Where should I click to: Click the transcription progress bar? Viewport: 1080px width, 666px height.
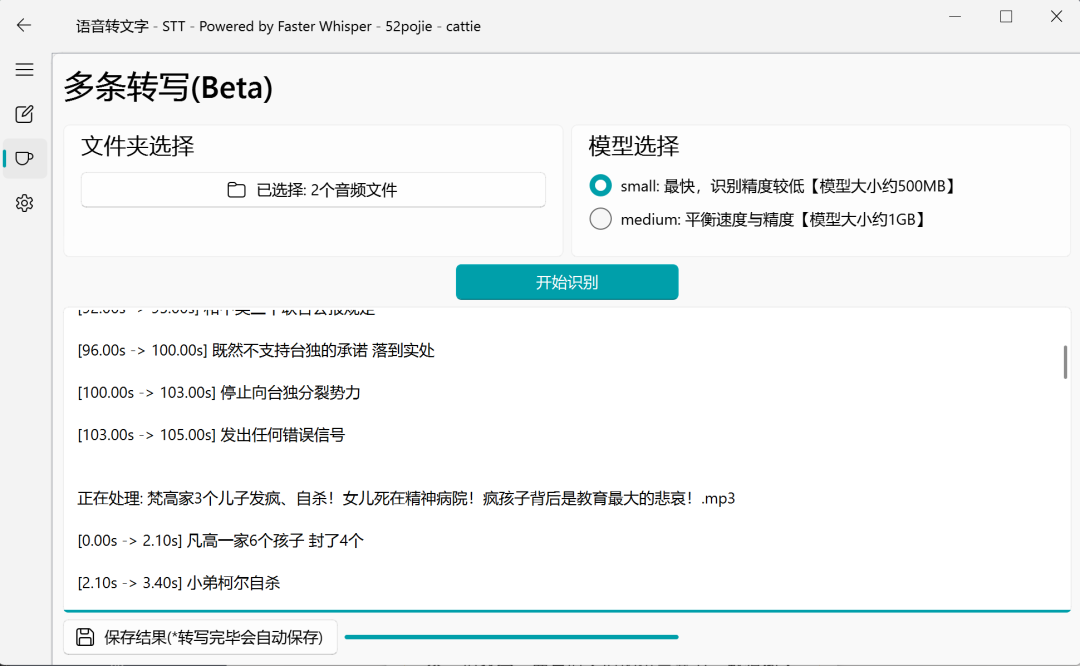pos(511,637)
